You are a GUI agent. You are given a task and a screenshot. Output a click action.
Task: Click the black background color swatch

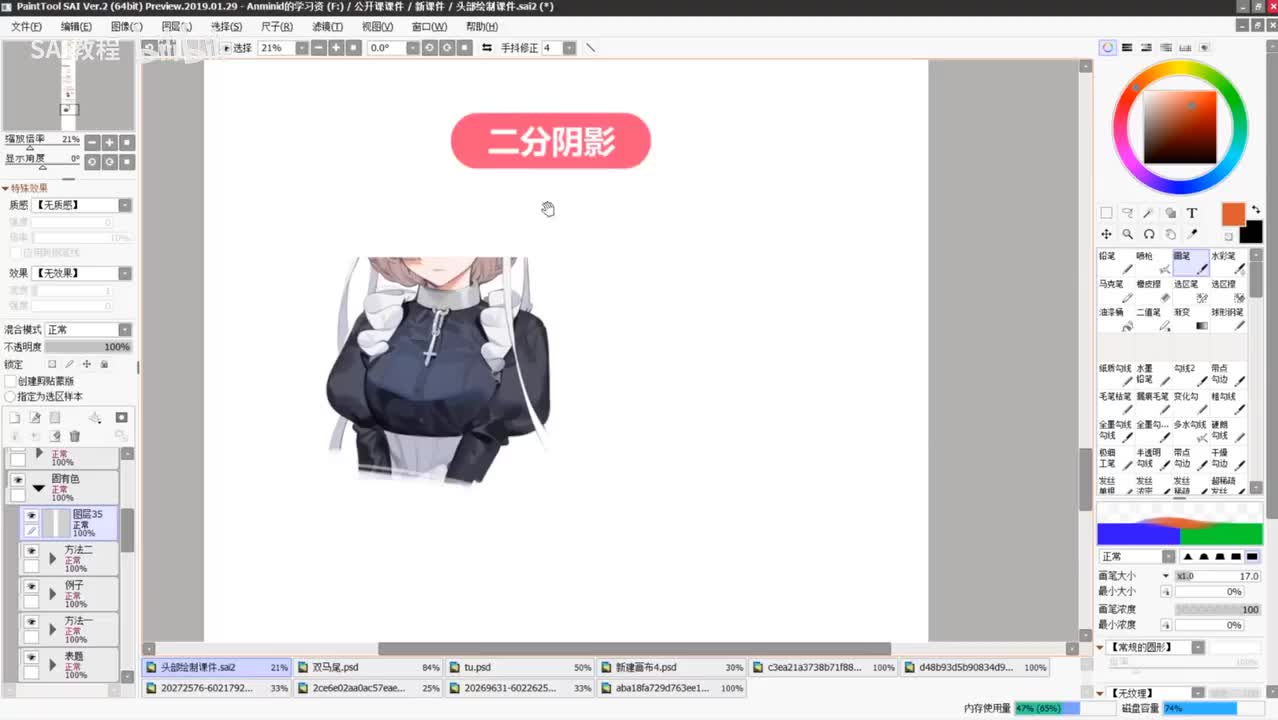coord(1250,232)
